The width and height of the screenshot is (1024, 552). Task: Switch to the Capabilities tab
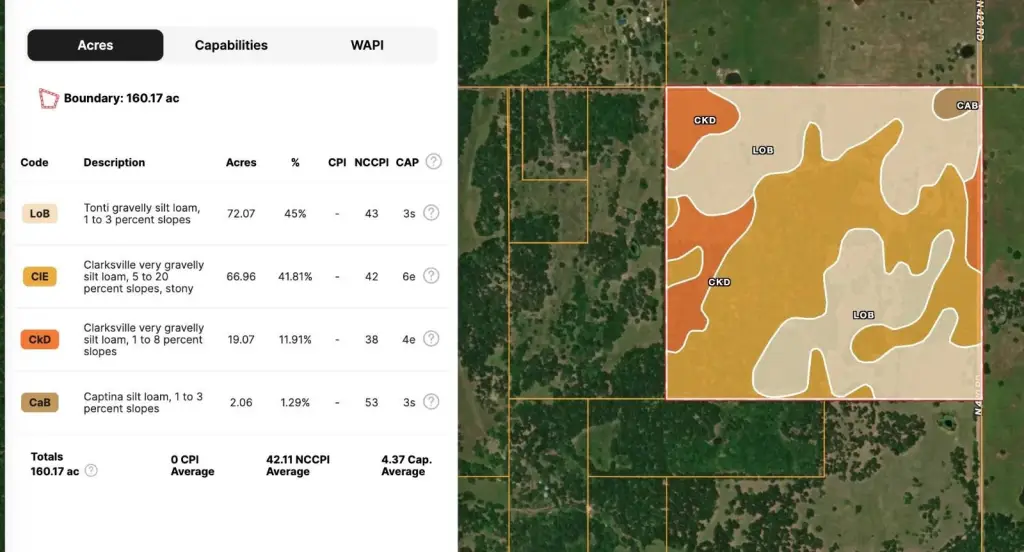pos(231,45)
